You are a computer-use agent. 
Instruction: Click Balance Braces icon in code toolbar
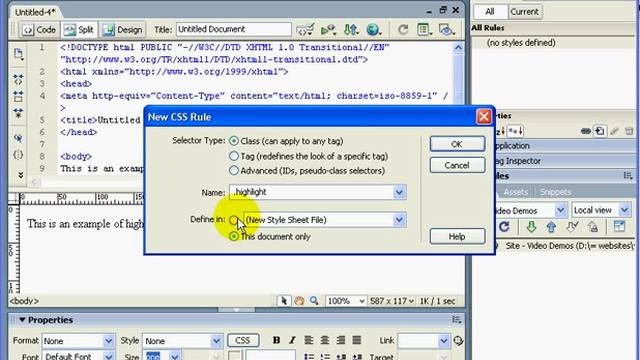click(x=18, y=155)
